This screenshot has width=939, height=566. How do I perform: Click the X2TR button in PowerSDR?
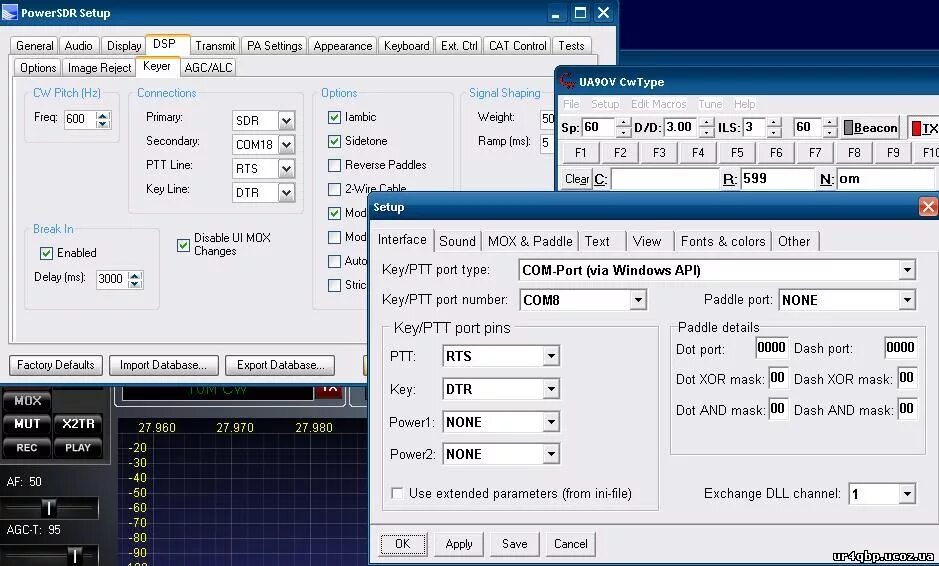click(78, 424)
